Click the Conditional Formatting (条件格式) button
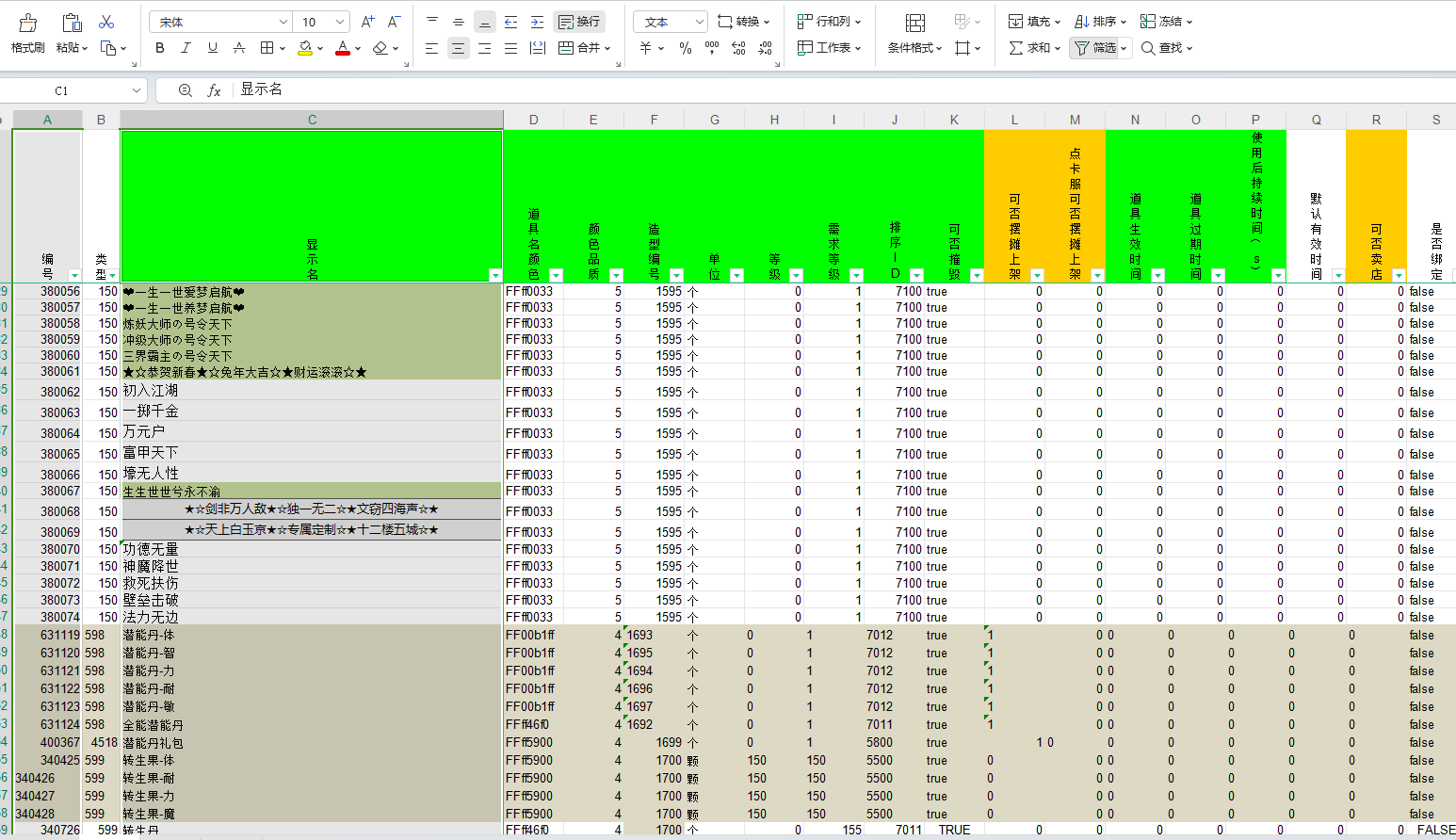Image resolution: width=1456 pixels, height=840 pixels. pyautogui.click(x=914, y=33)
